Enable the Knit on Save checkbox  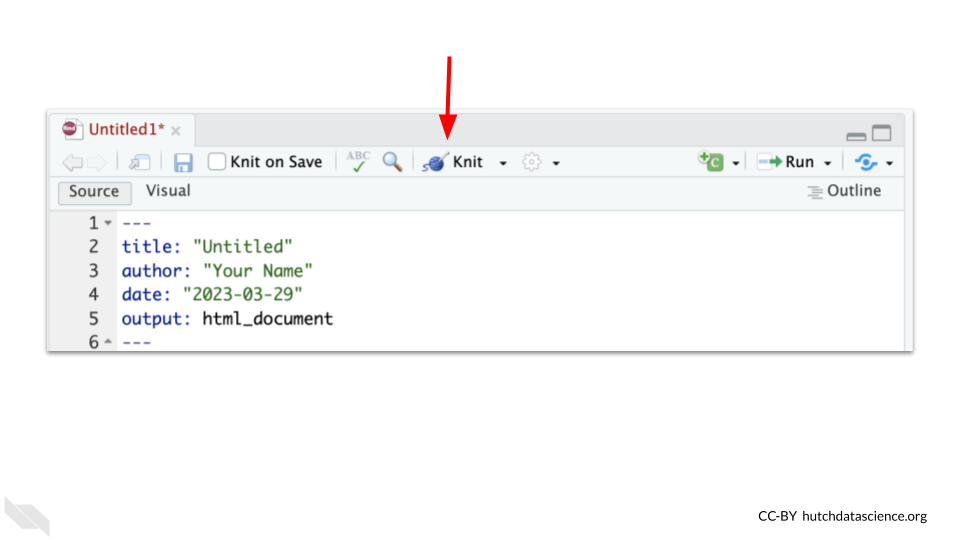pos(217,162)
